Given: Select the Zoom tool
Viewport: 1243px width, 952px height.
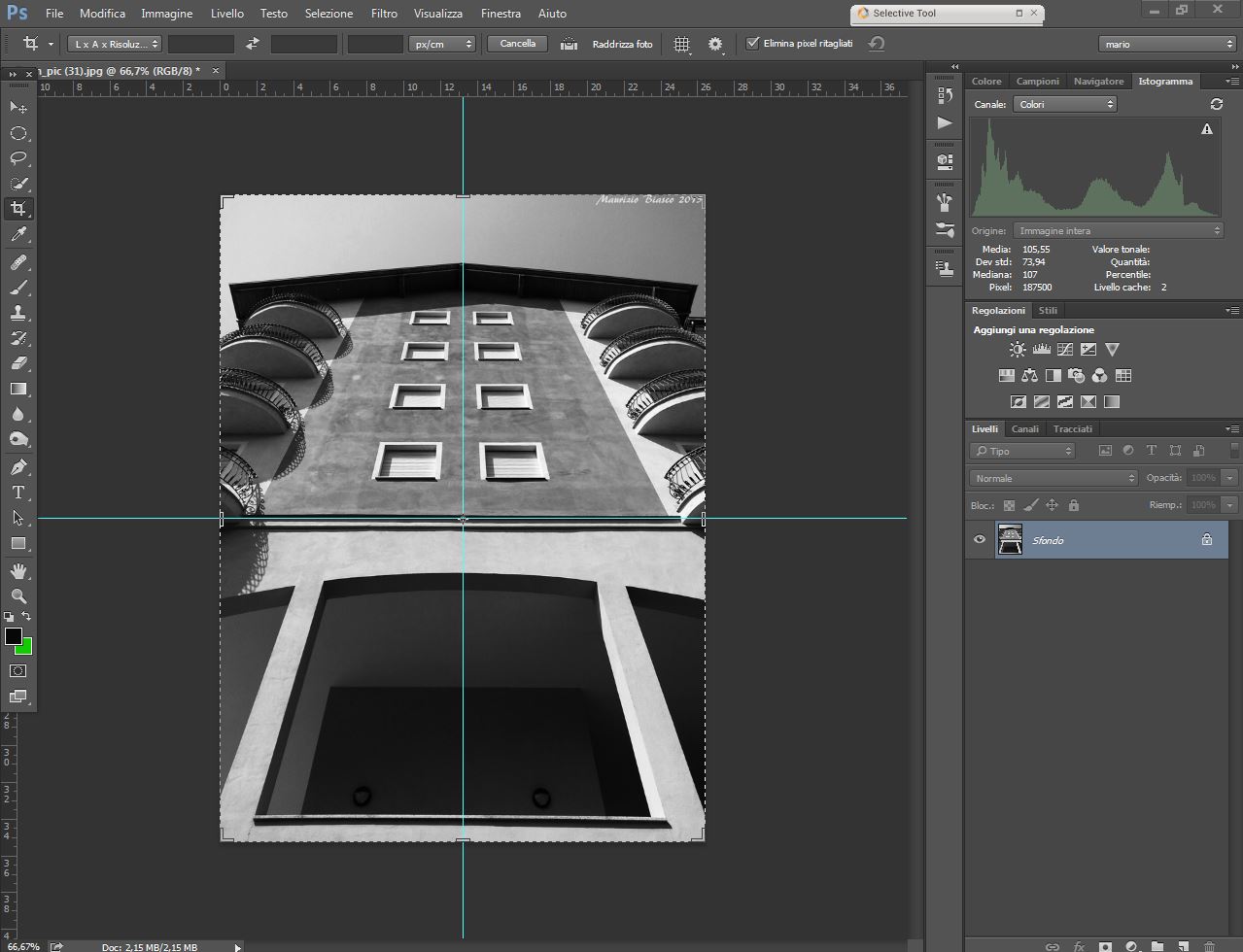Looking at the screenshot, I should pos(18,596).
